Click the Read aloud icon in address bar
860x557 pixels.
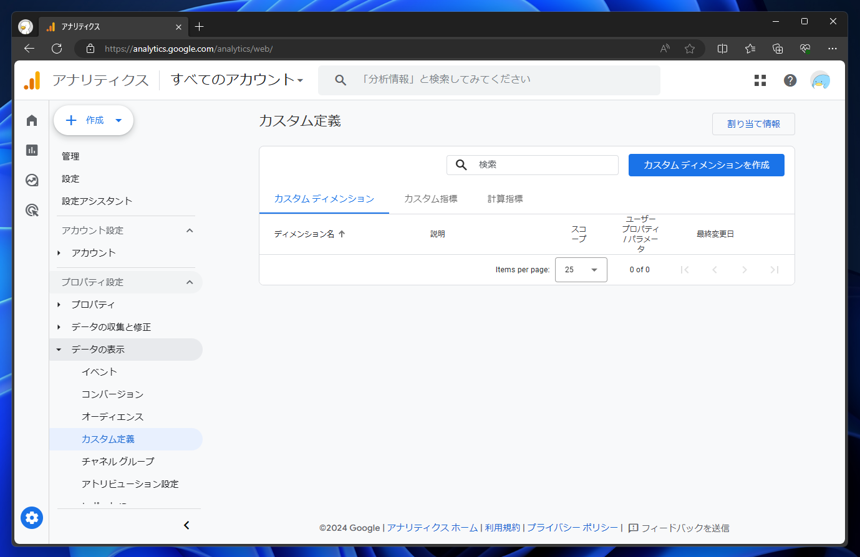[665, 49]
